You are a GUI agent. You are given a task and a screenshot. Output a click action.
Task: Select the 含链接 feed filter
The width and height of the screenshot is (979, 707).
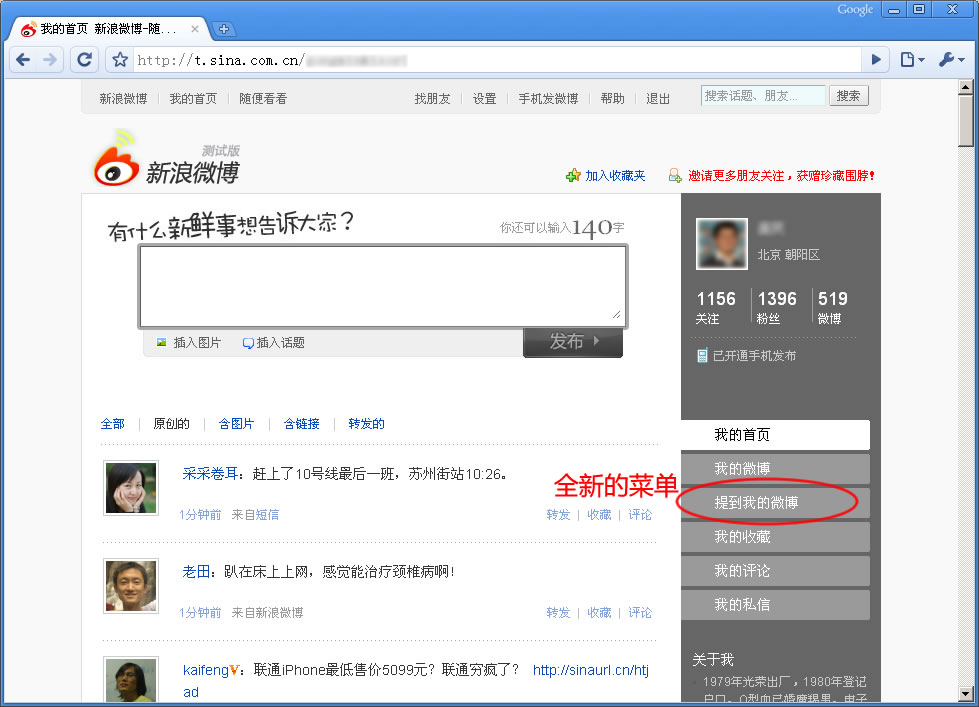[301, 424]
